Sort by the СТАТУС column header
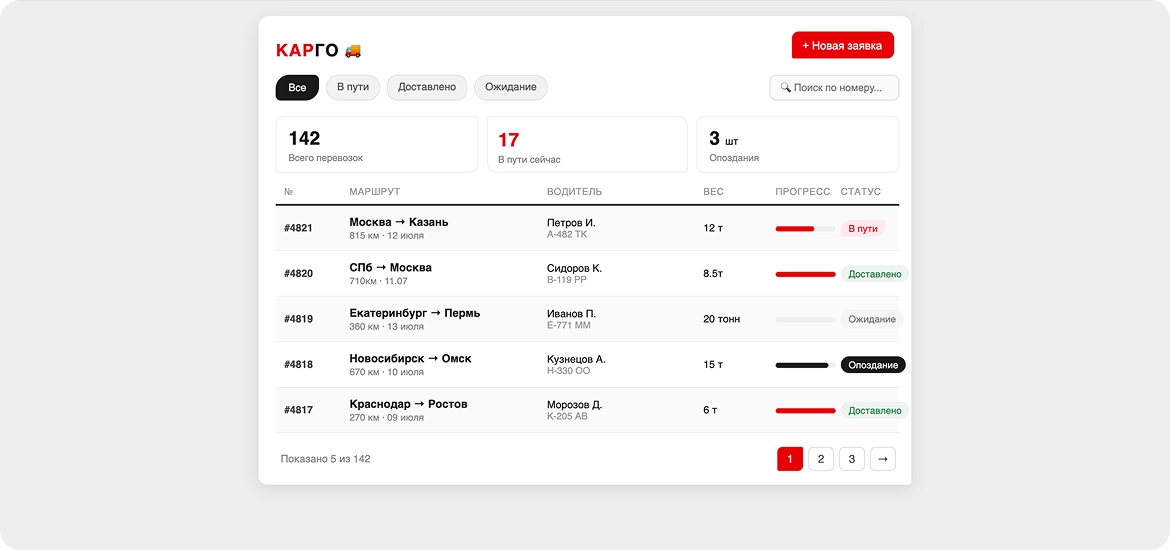Image resolution: width=1170 pixels, height=550 pixels. [x=860, y=192]
